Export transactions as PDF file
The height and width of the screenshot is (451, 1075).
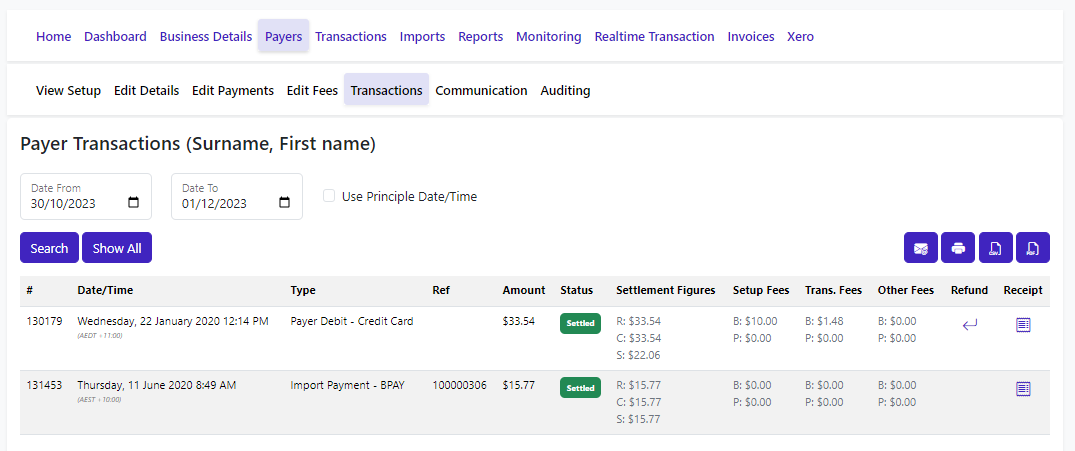pyautogui.click(x=1033, y=248)
